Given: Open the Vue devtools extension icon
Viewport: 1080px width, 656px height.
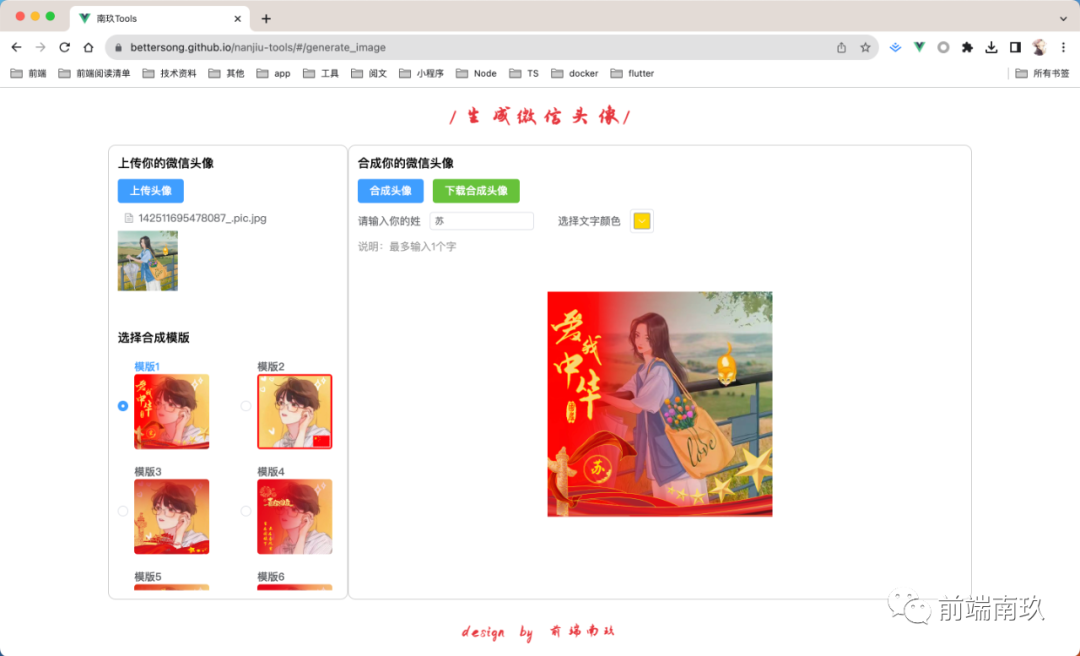Looking at the screenshot, I should [920, 48].
